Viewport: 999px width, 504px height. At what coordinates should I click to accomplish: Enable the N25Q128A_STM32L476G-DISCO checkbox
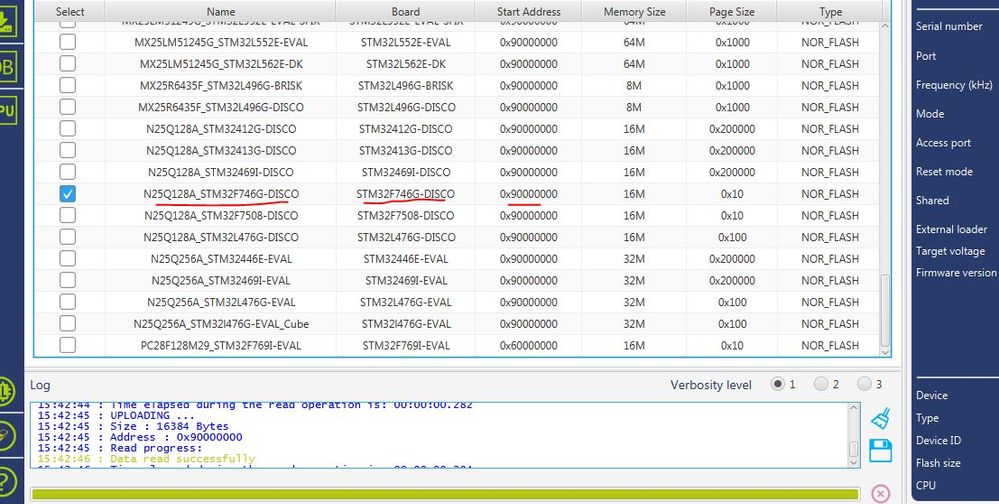pos(67,237)
